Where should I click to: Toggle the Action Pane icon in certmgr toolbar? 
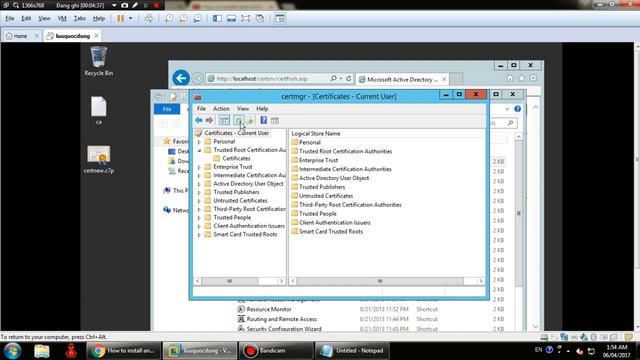[x=275, y=120]
